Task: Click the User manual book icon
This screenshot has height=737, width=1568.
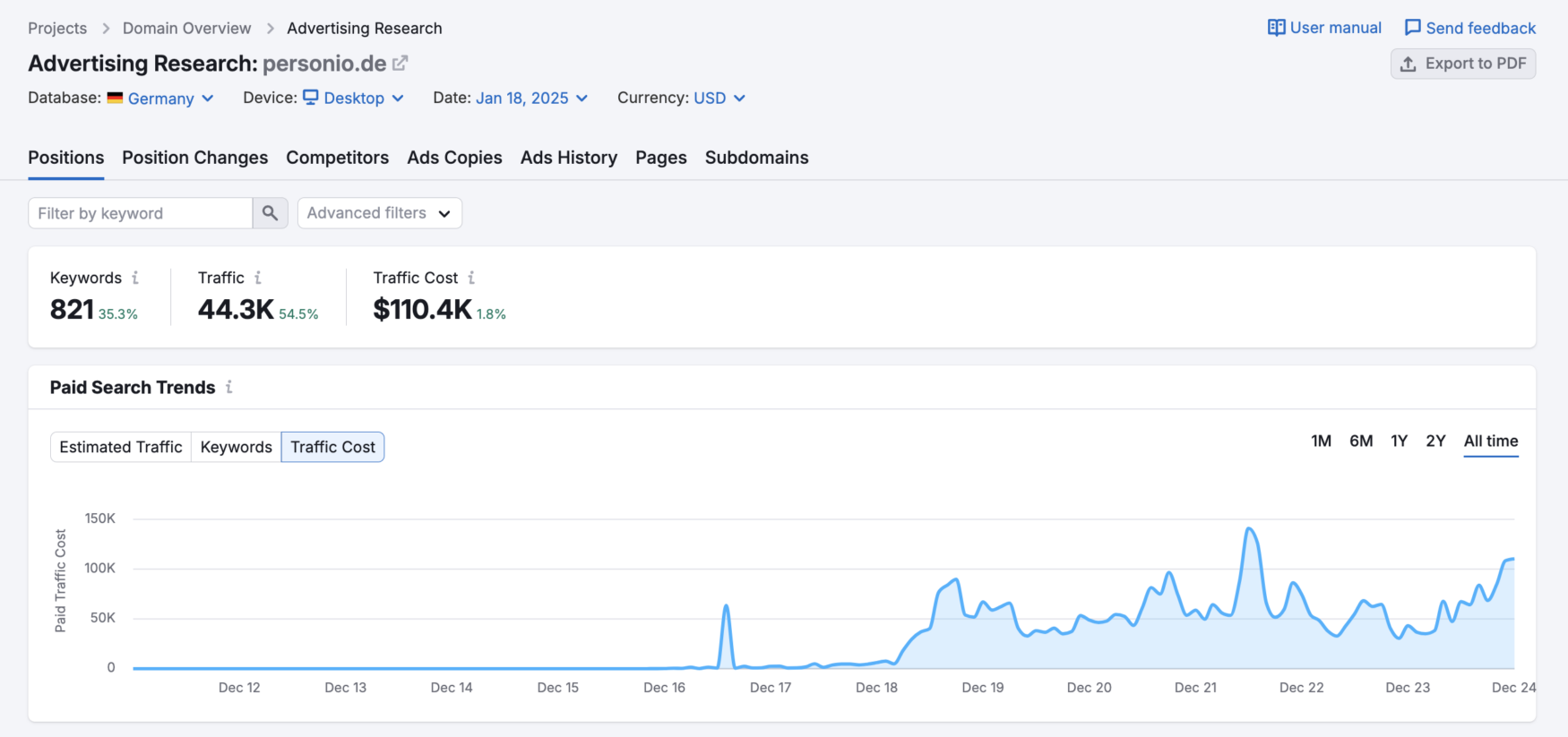Action: [x=1276, y=28]
